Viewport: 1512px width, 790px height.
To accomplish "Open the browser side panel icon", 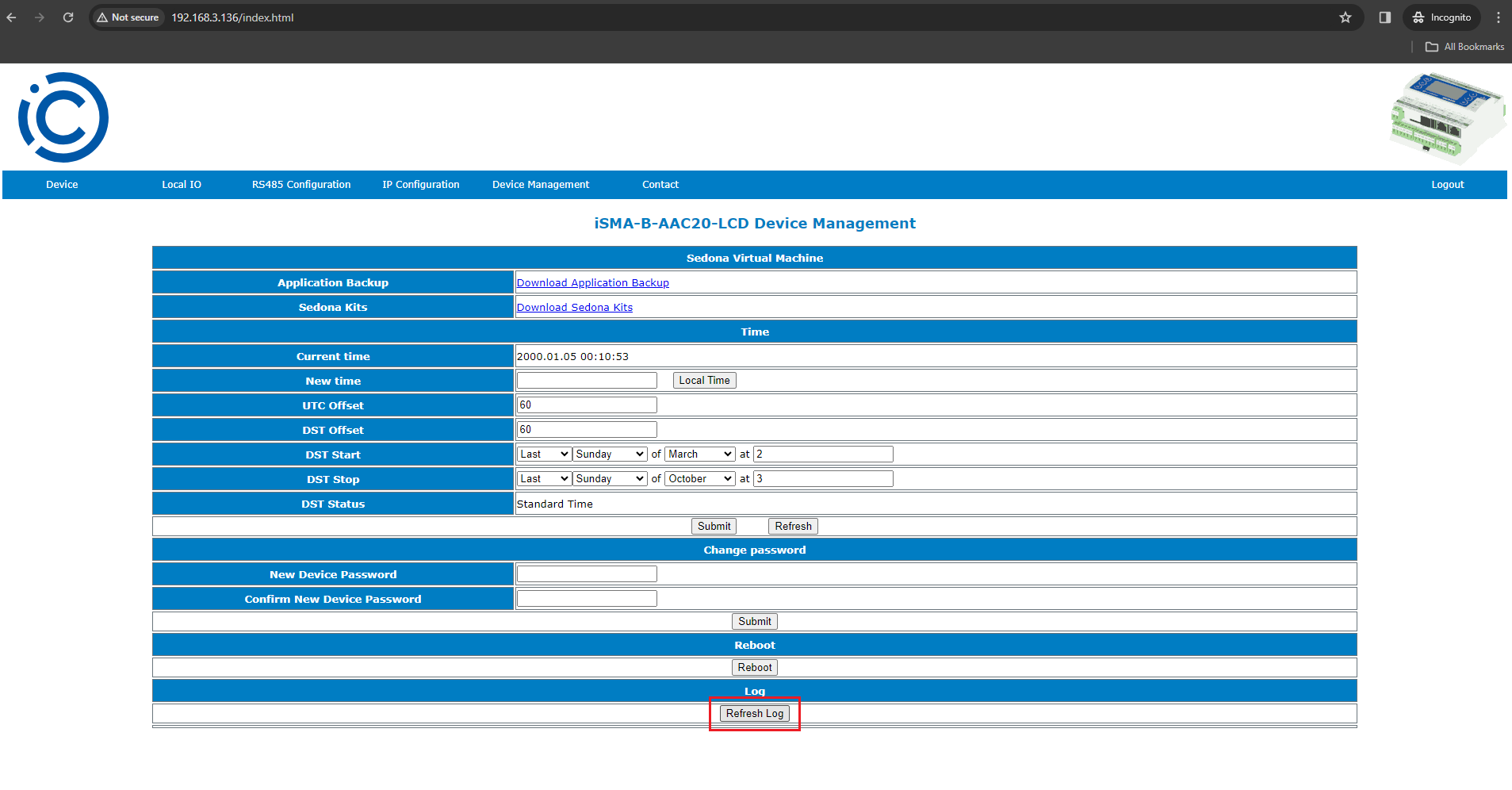I will (1385, 17).
